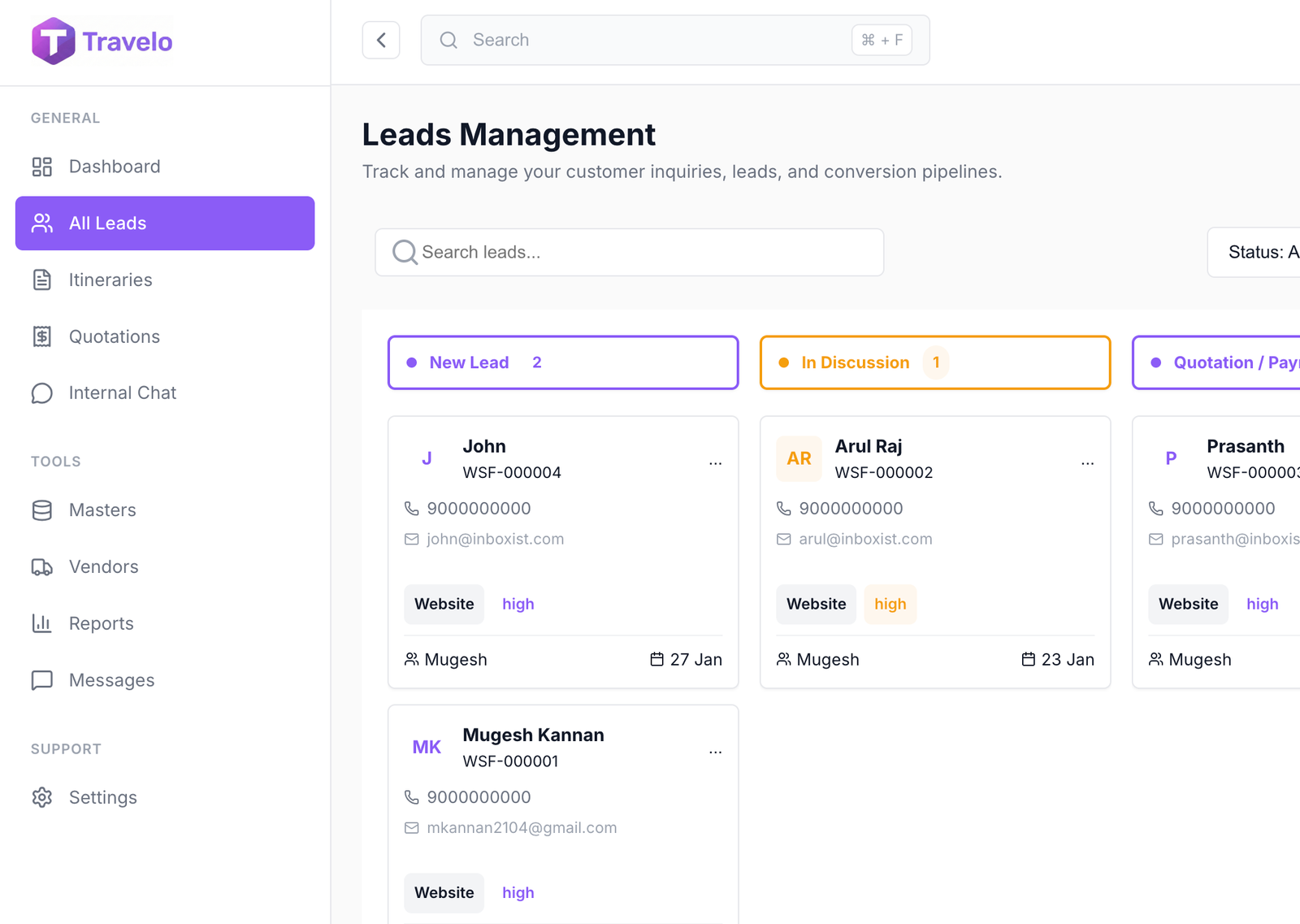Open Internal Chat from the sidebar
Screen dimensions: 1300x924
tap(42, 393)
